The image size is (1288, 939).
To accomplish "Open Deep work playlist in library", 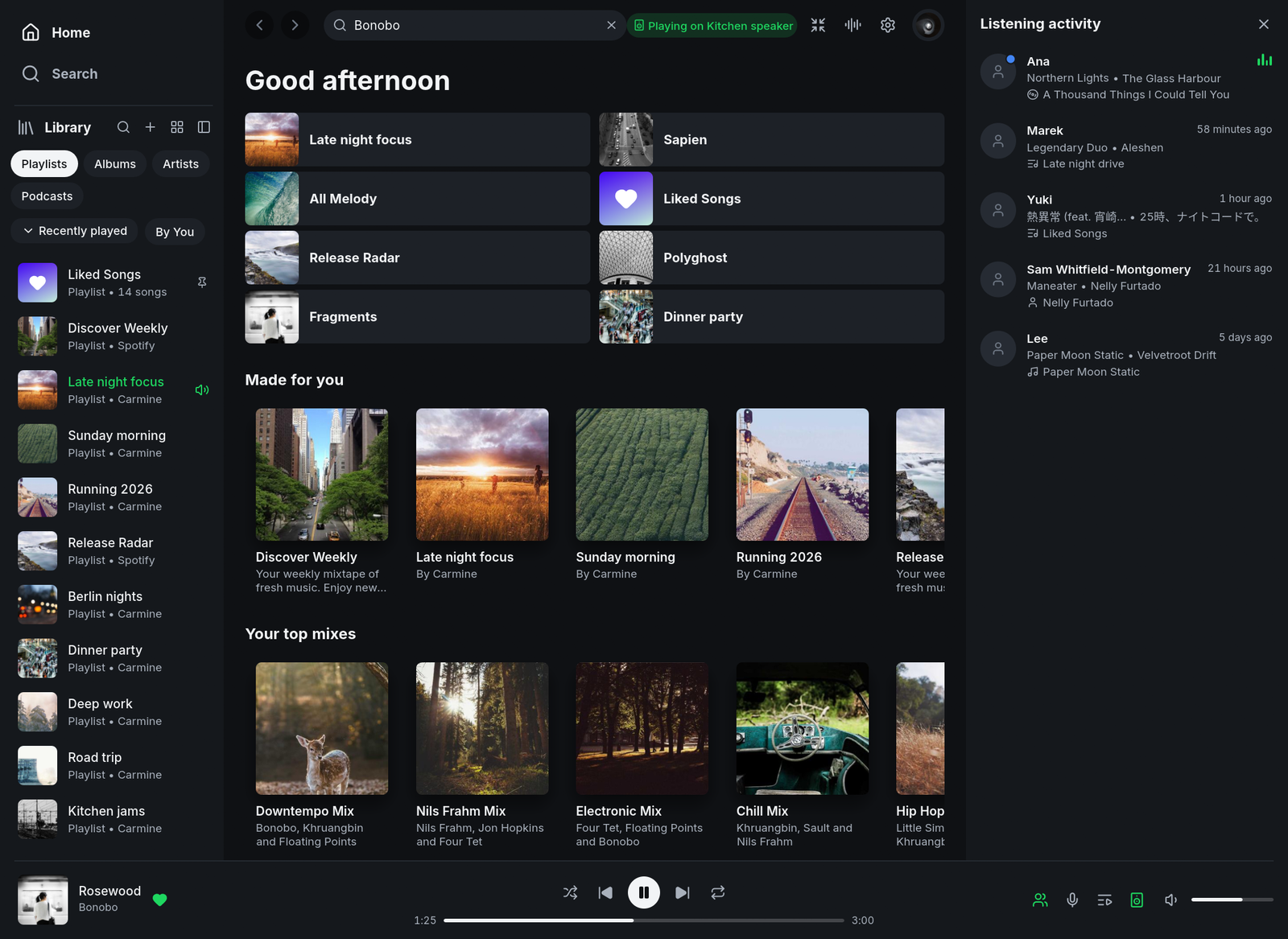I will [113, 711].
